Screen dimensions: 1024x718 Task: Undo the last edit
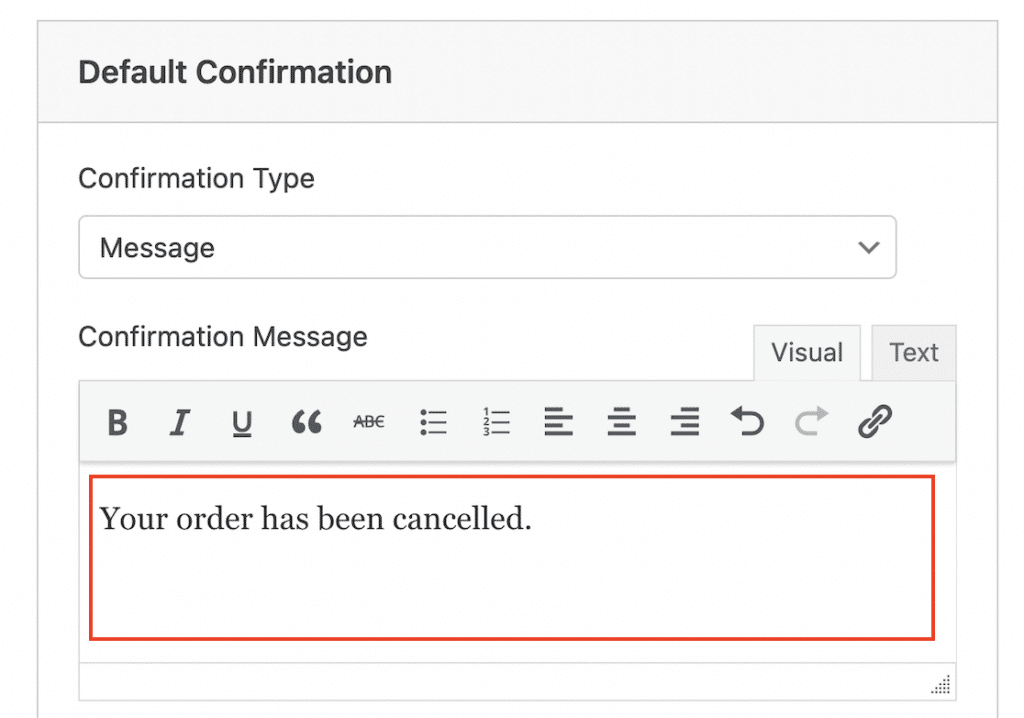pyautogui.click(x=747, y=423)
